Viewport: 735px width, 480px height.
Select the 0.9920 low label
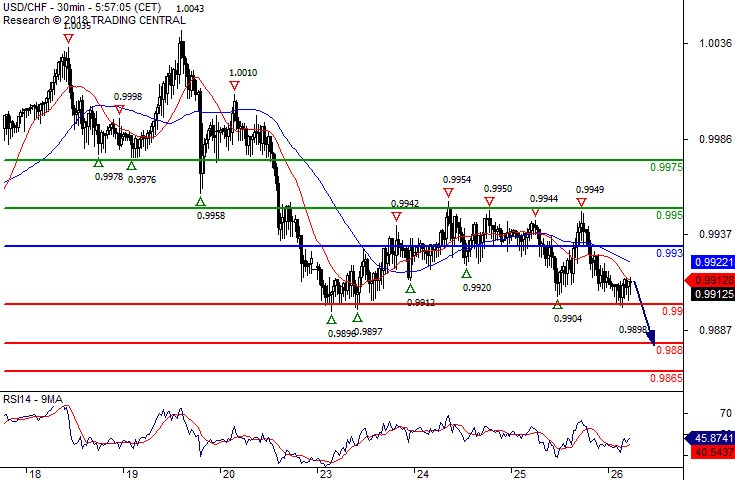[x=477, y=287]
